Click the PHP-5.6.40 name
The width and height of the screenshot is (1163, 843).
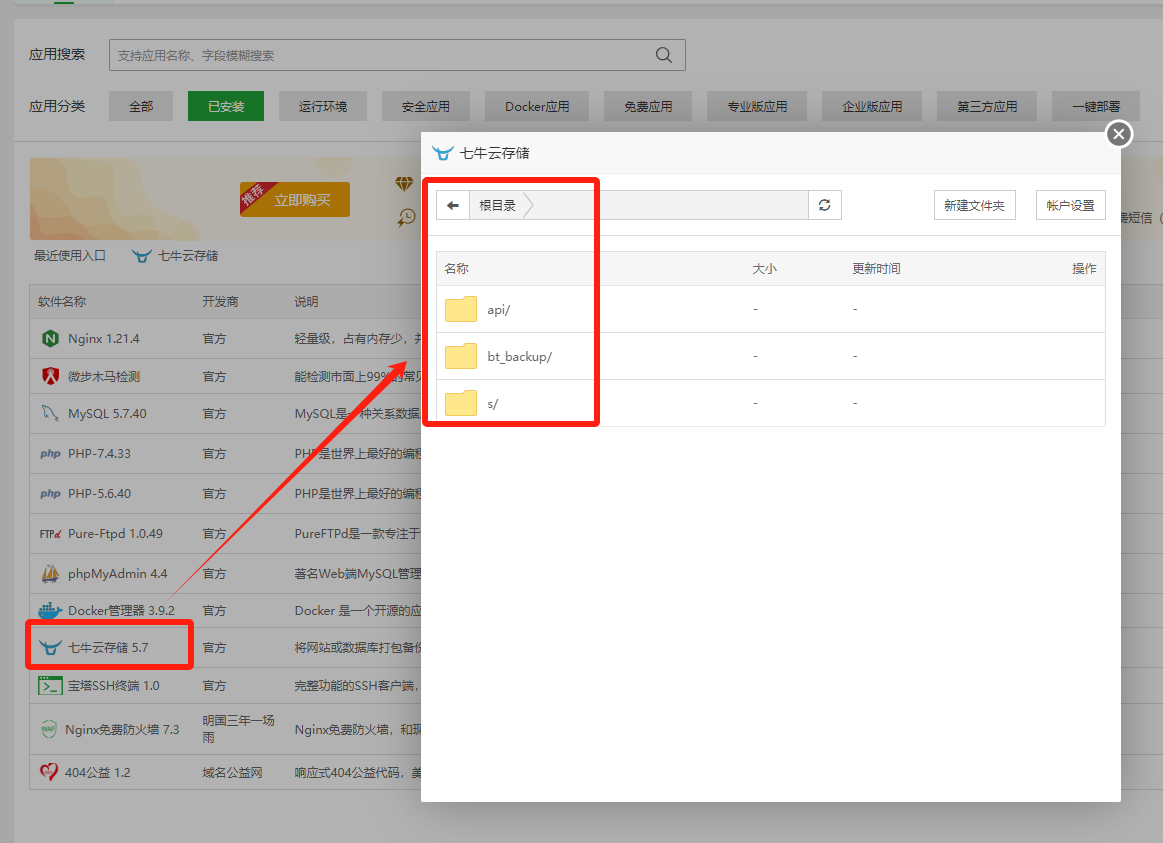pyautogui.click(x=99, y=494)
